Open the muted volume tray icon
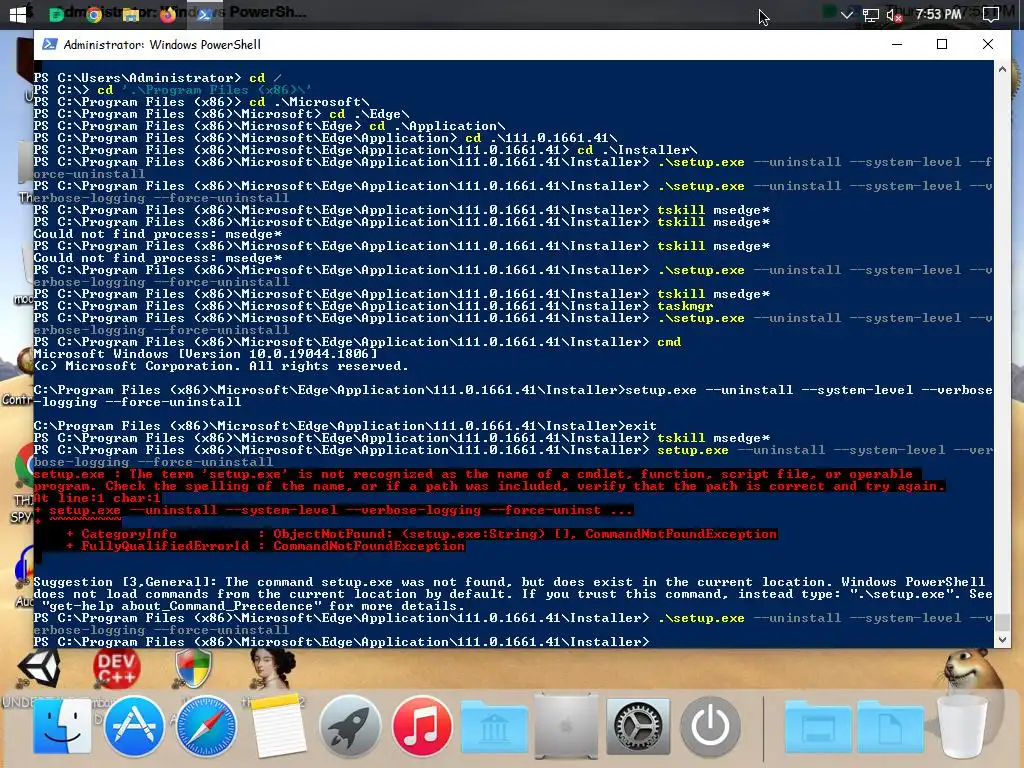 click(x=895, y=14)
